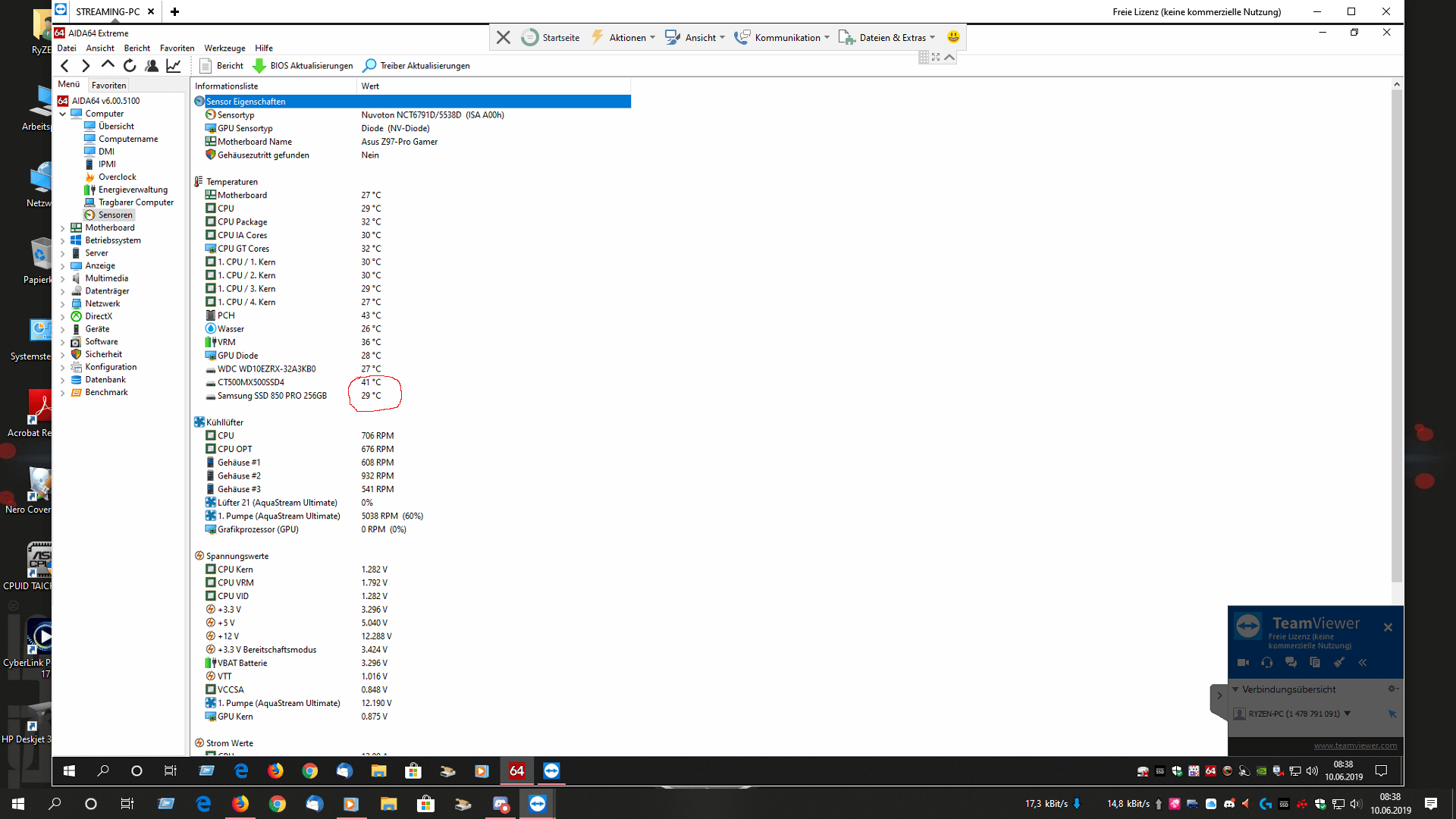Open BIOS Aktualisierungen
The height and width of the screenshot is (819, 1456).
[303, 66]
